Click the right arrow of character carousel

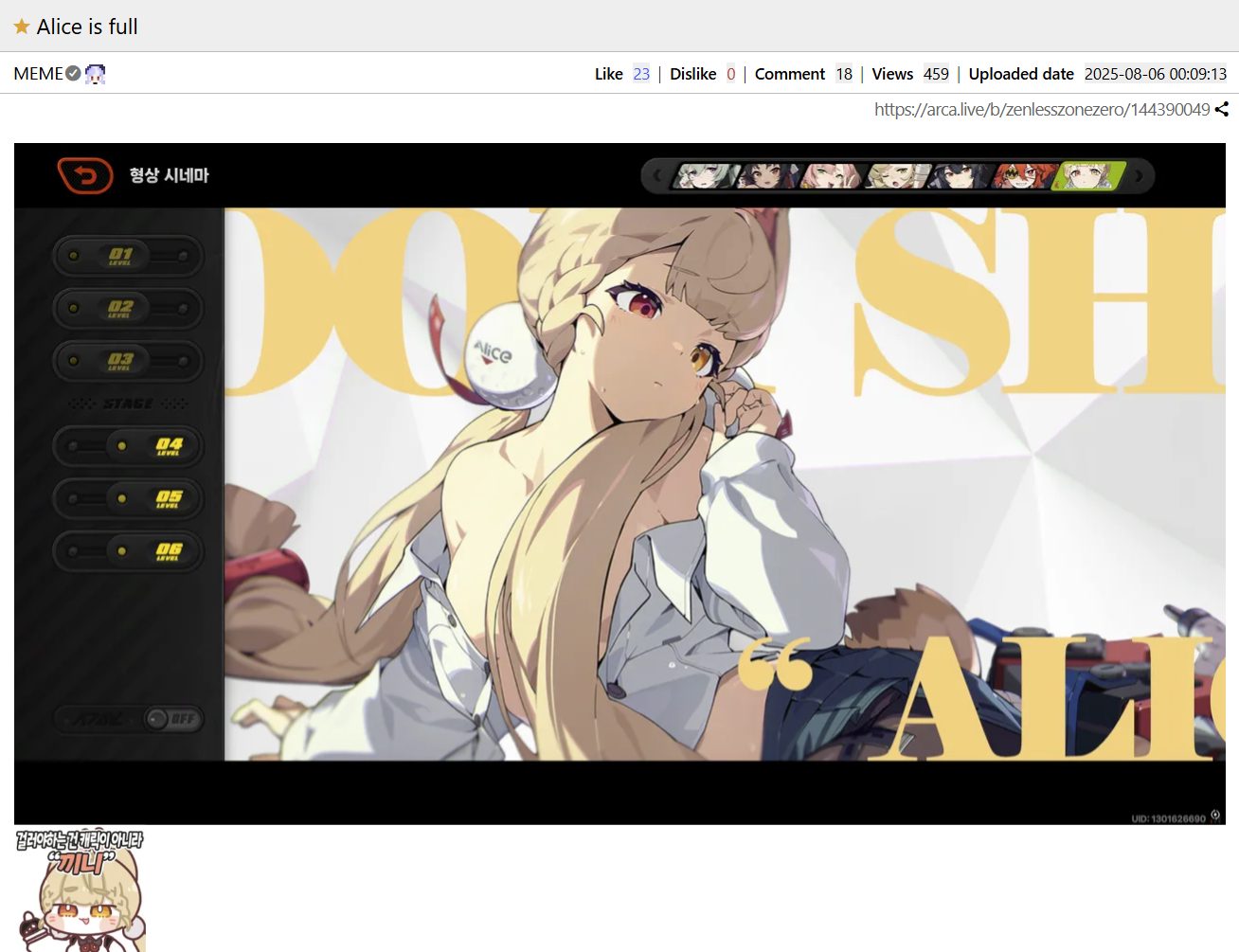1139,175
